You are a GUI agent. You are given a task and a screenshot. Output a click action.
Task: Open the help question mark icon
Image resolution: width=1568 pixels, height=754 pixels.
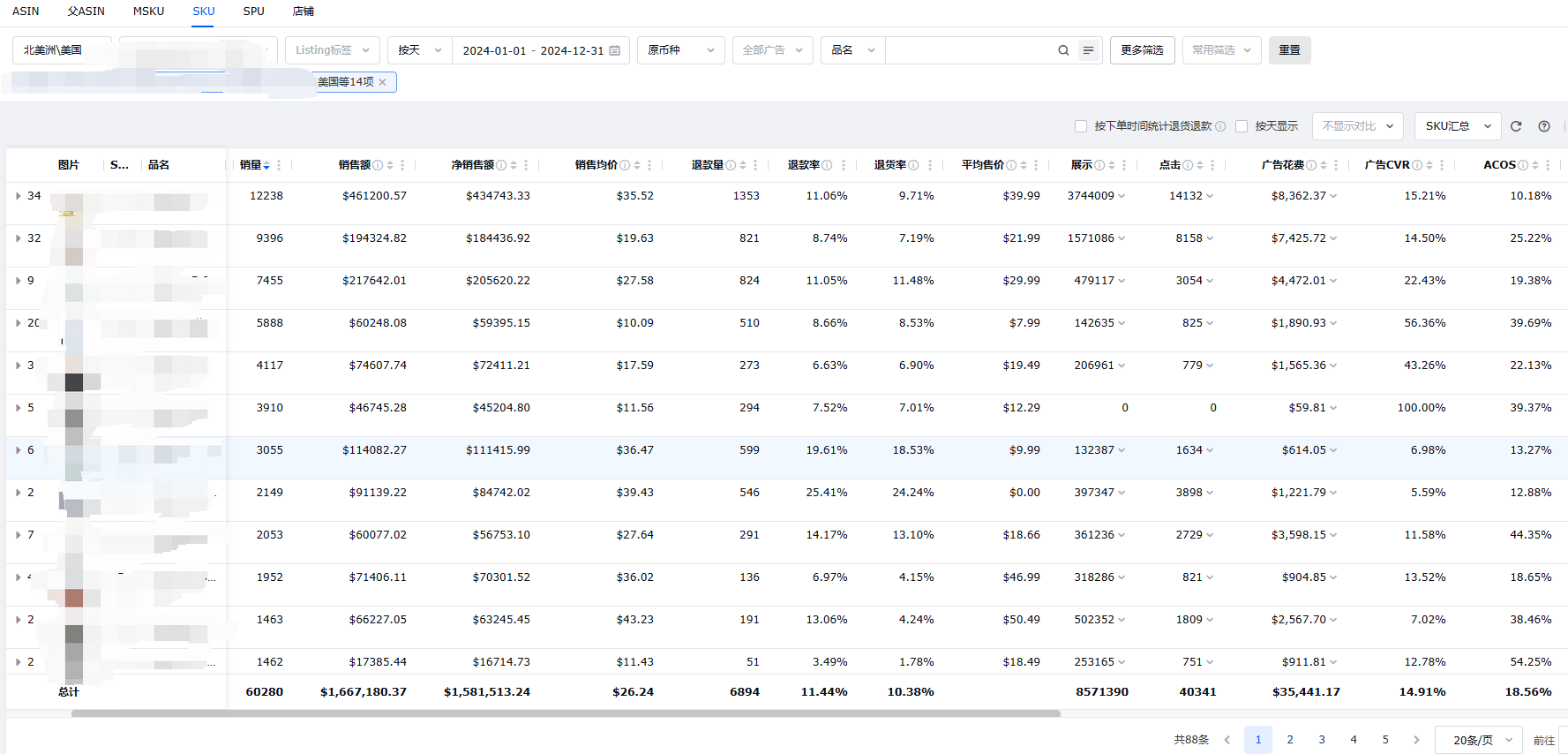1544,126
